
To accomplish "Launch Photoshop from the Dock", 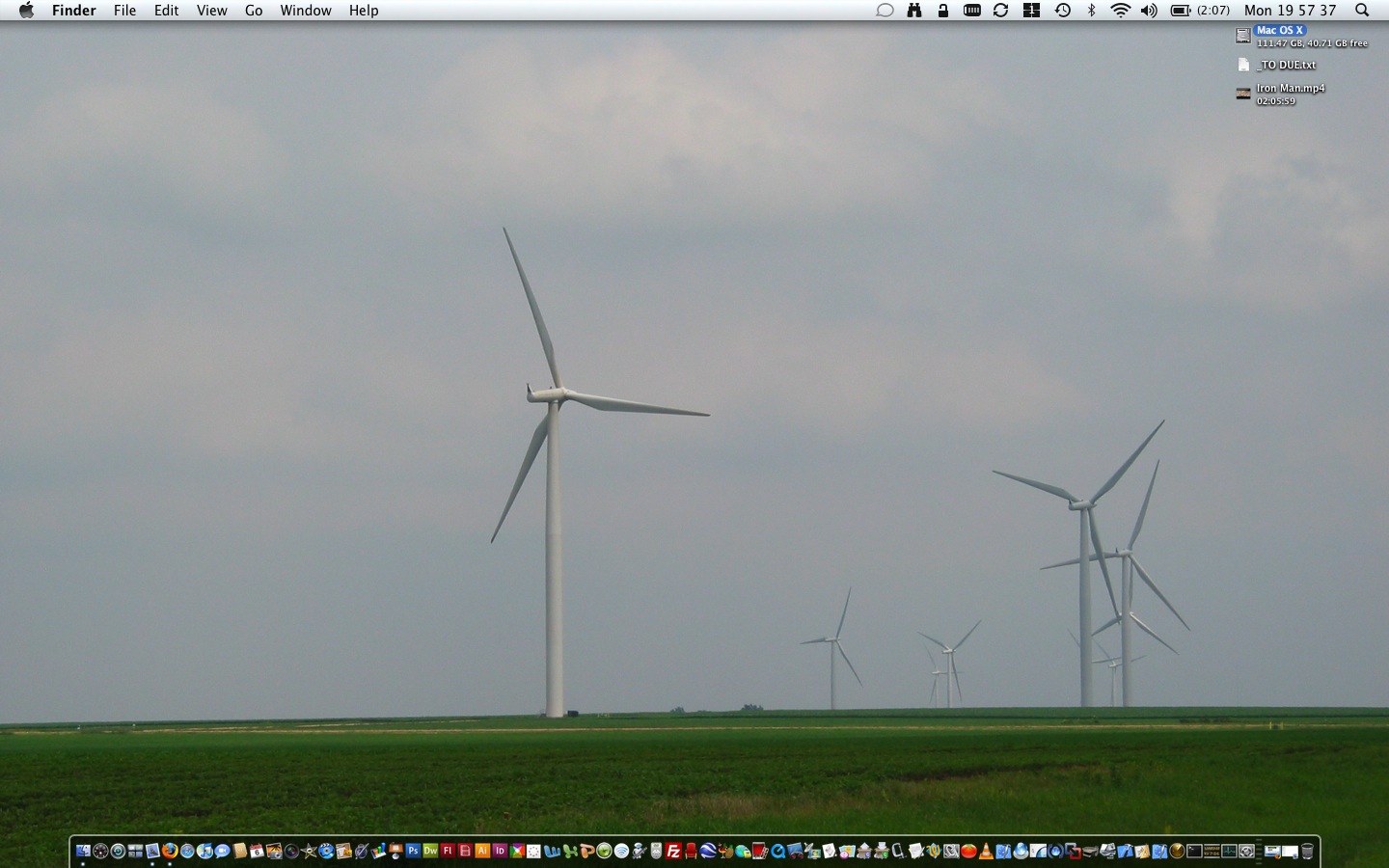I will pos(413,851).
